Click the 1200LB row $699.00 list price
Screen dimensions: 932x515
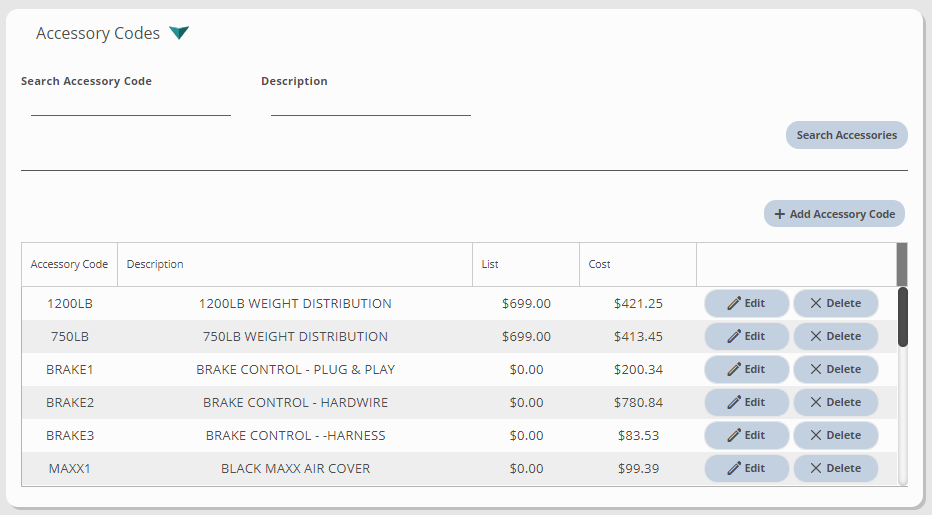[x=526, y=303]
